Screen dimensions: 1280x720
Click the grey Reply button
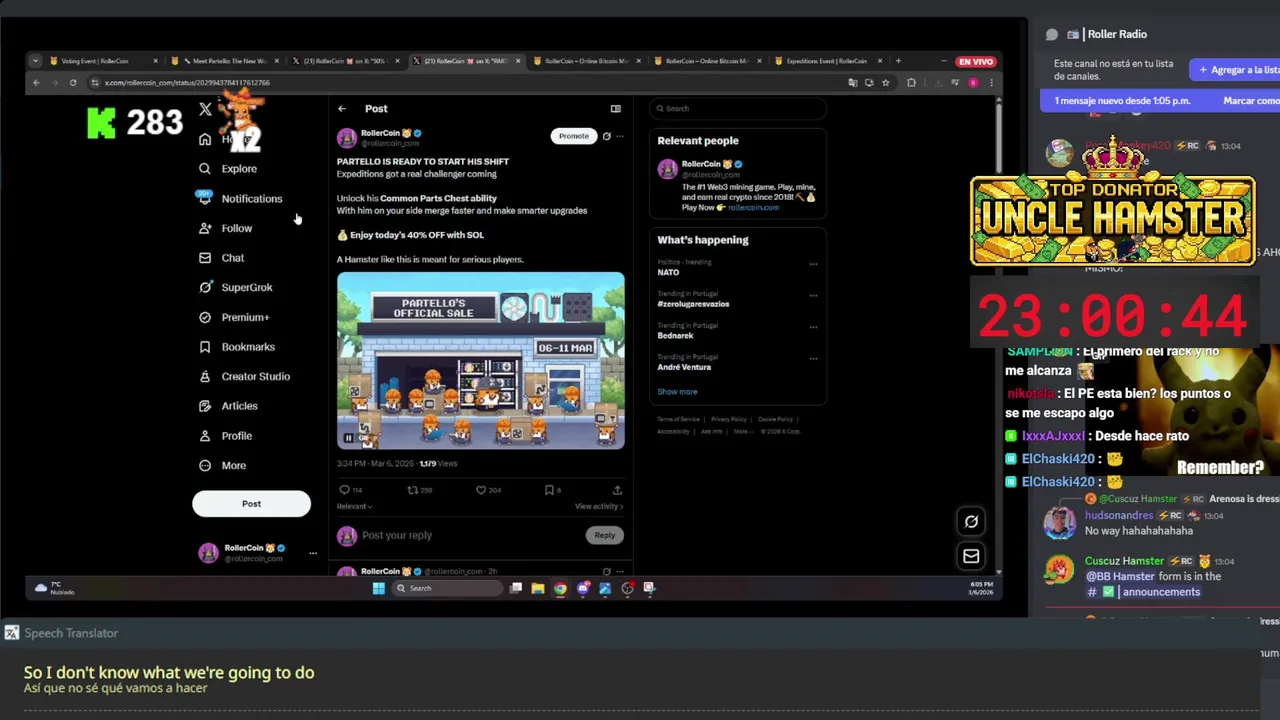(605, 536)
